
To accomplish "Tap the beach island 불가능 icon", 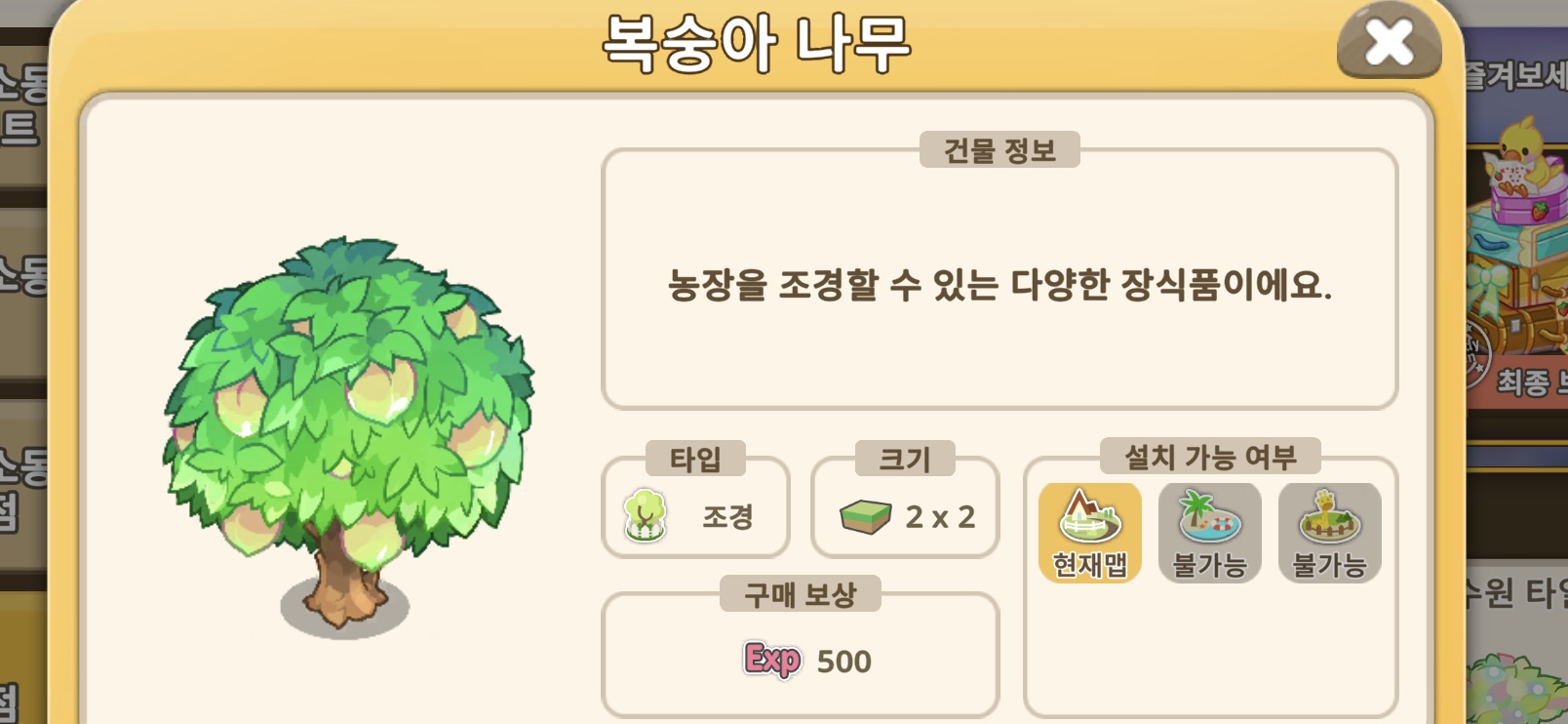I will [1209, 533].
